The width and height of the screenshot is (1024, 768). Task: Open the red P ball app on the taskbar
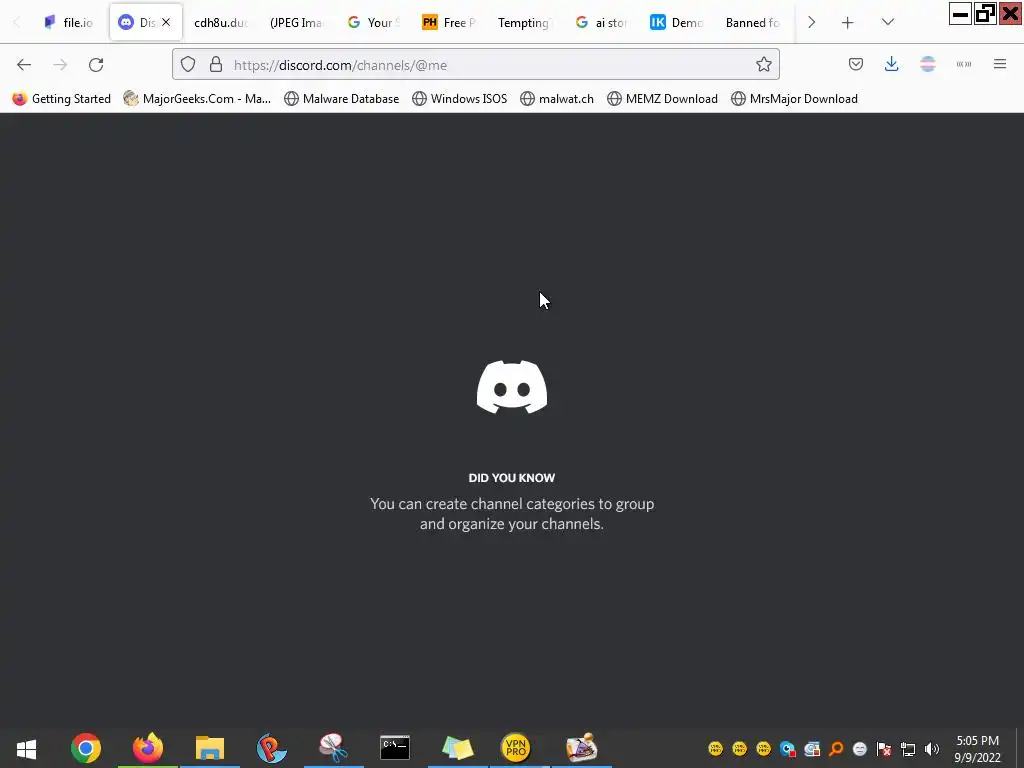tap(271, 748)
